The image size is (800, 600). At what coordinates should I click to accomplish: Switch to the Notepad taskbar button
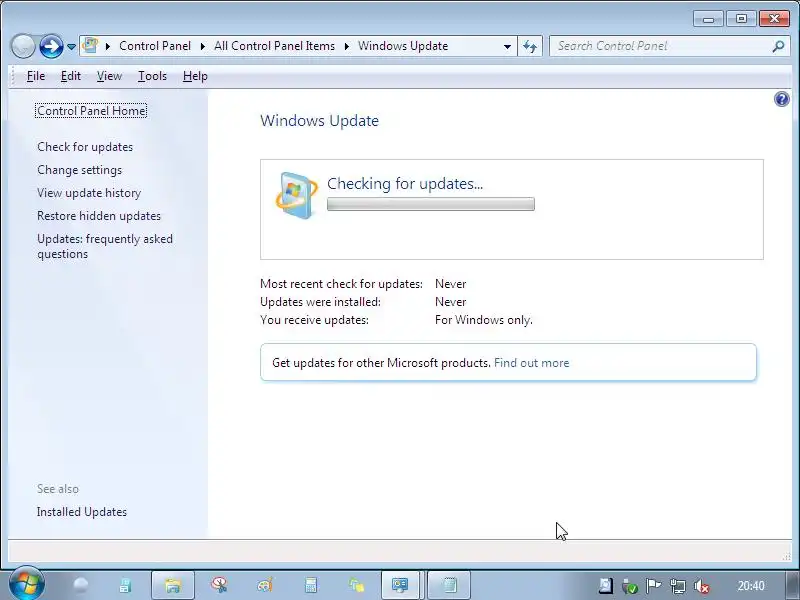(x=449, y=585)
